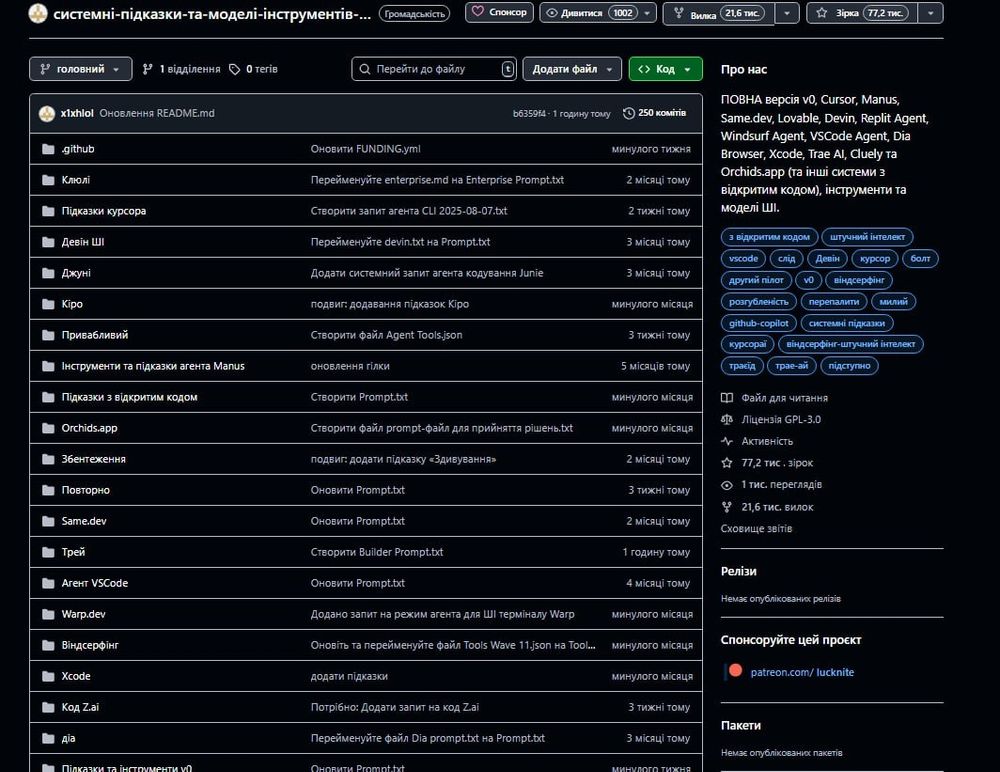1000x772 pixels.
Task: Expand the Дивитися notifications dropdown arrow
Action: pyautogui.click(x=647, y=13)
